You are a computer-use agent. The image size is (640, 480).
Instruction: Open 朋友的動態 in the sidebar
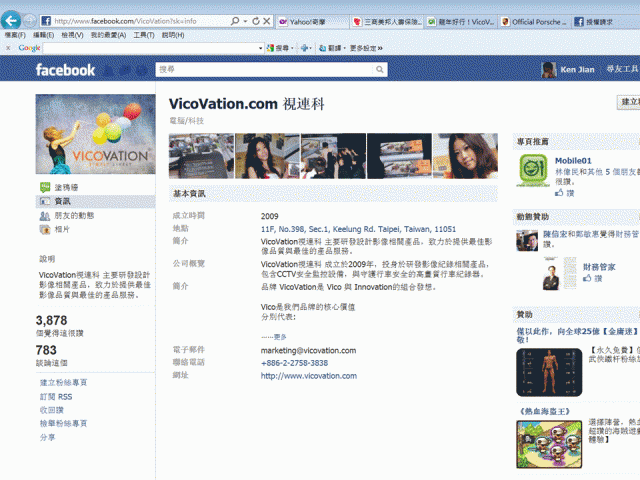(x=74, y=216)
